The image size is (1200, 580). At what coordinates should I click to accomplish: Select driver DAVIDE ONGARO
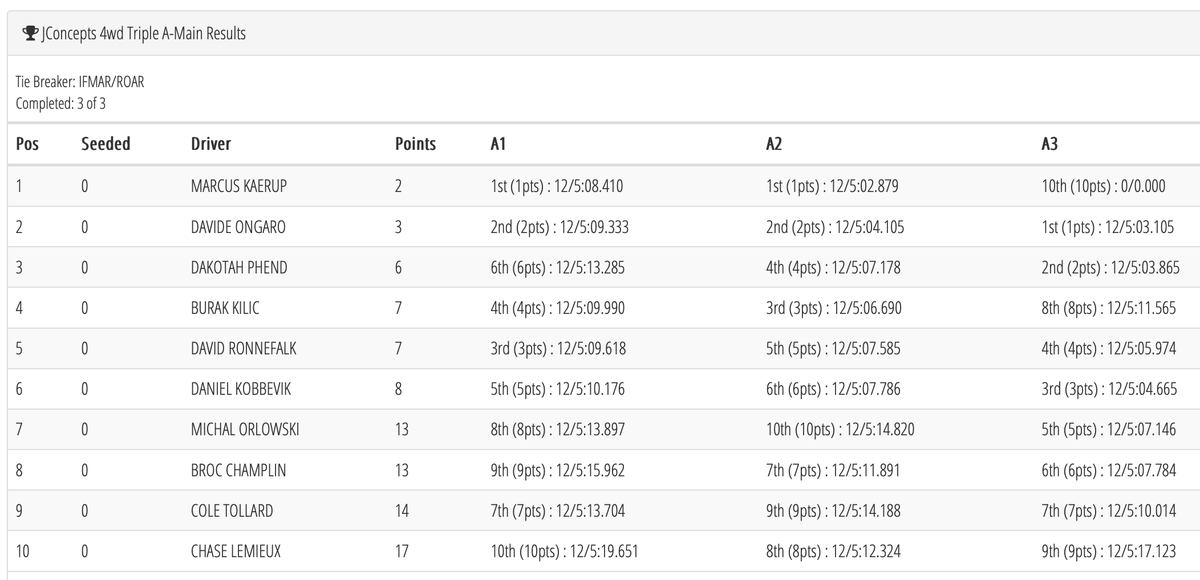pyautogui.click(x=238, y=227)
